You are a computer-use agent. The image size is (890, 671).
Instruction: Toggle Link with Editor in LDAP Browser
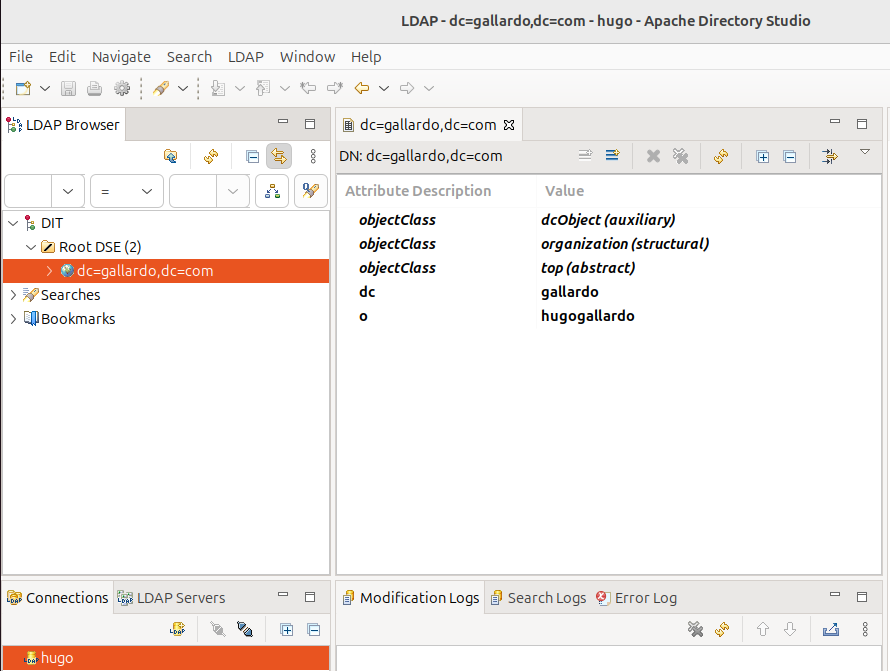click(x=279, y=156)
